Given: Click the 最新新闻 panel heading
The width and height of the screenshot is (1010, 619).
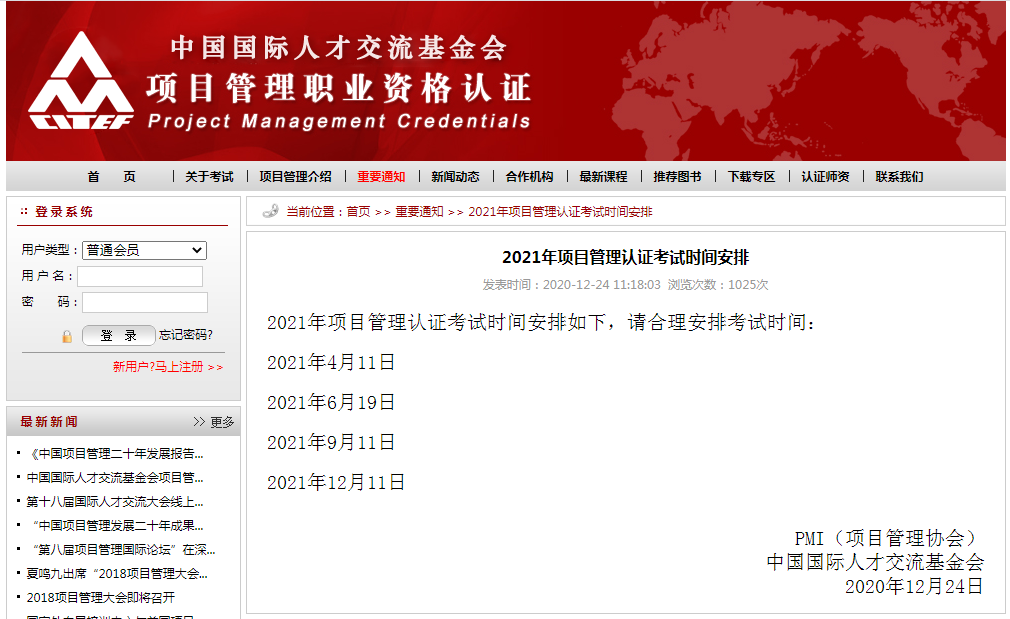Looking at the screenshot, I should click(49, 422).
